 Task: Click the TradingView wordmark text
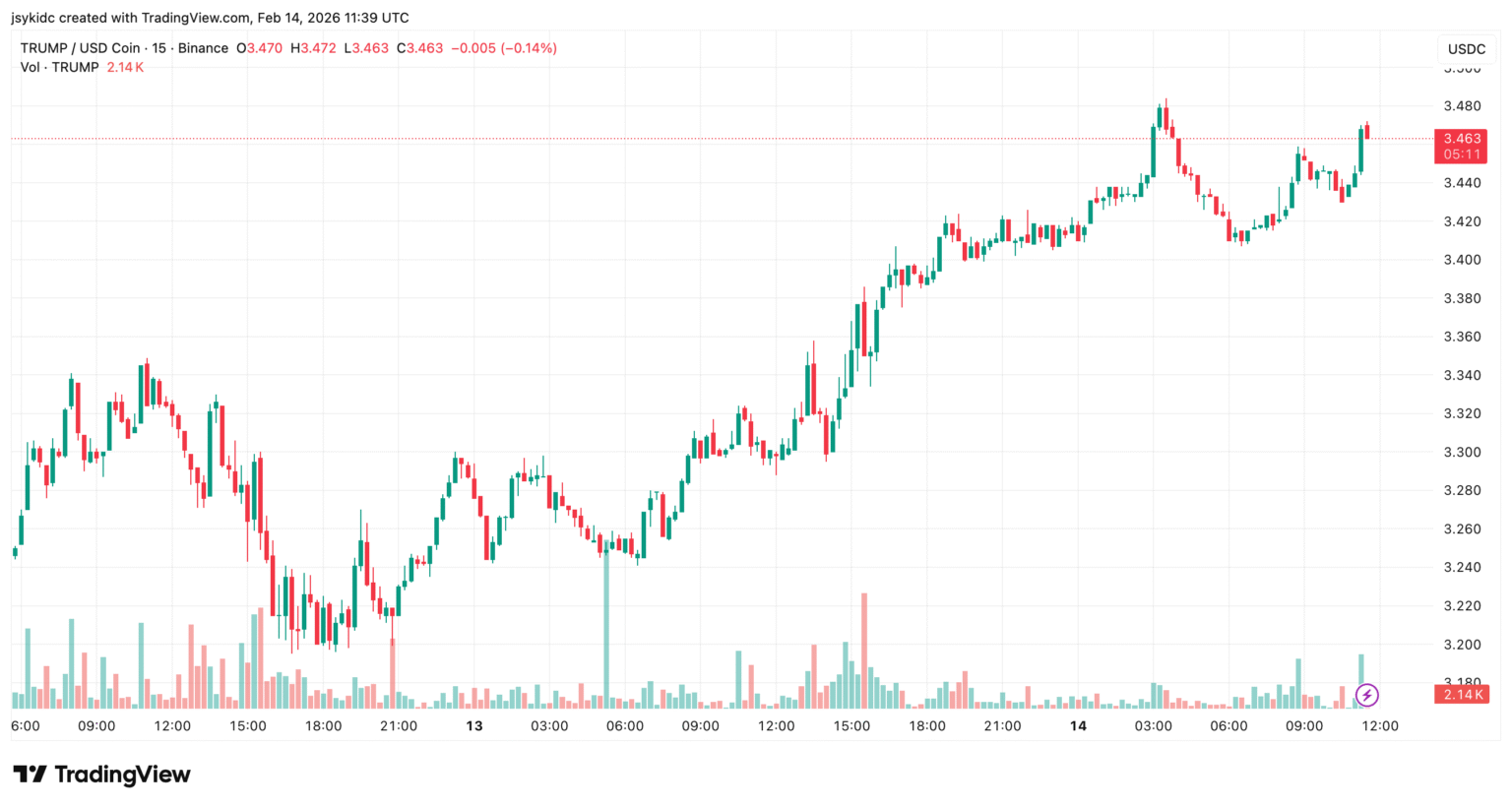coord(122,775)
